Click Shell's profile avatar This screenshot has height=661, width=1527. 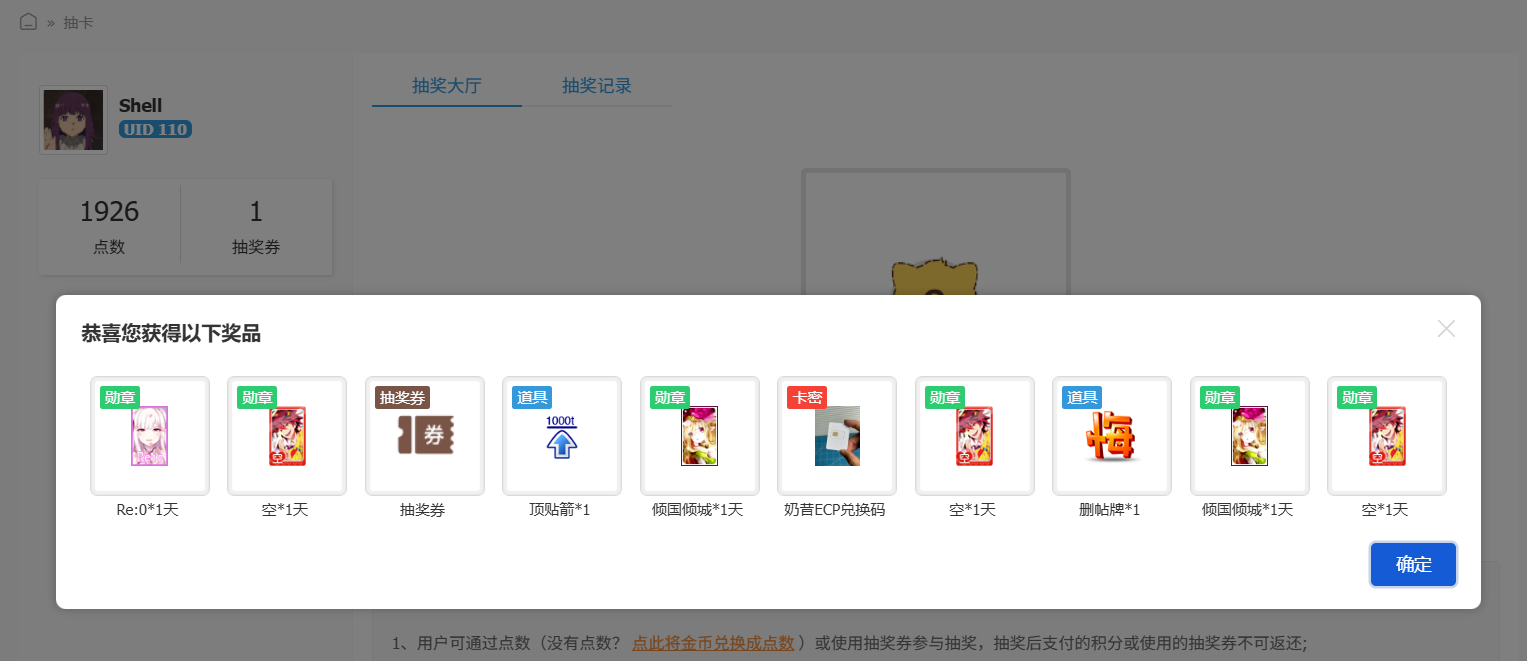72,119
